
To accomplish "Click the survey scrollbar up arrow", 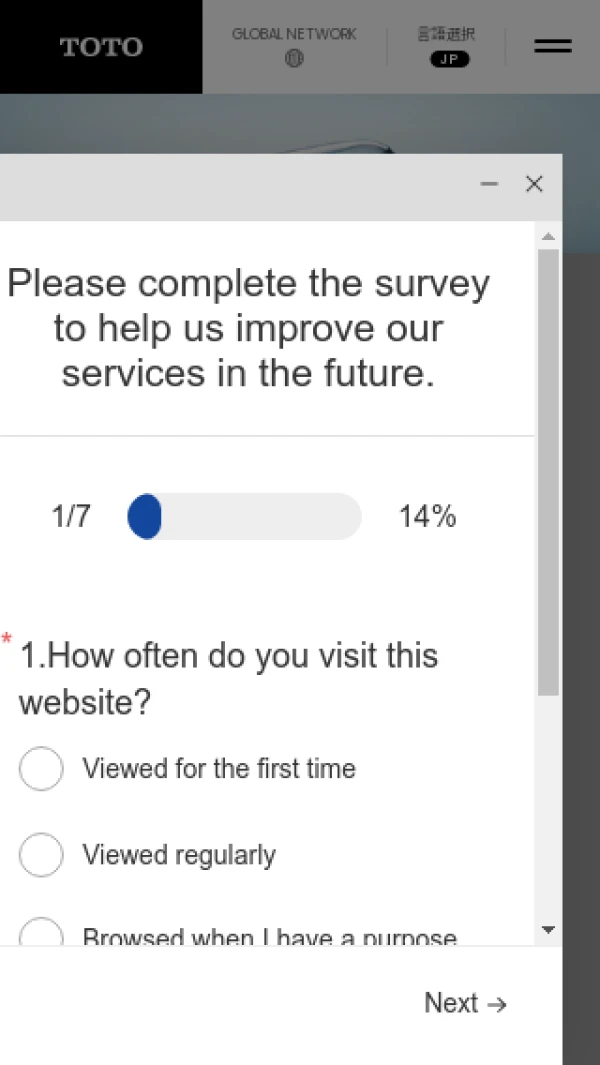I will [x=547, y=237].
